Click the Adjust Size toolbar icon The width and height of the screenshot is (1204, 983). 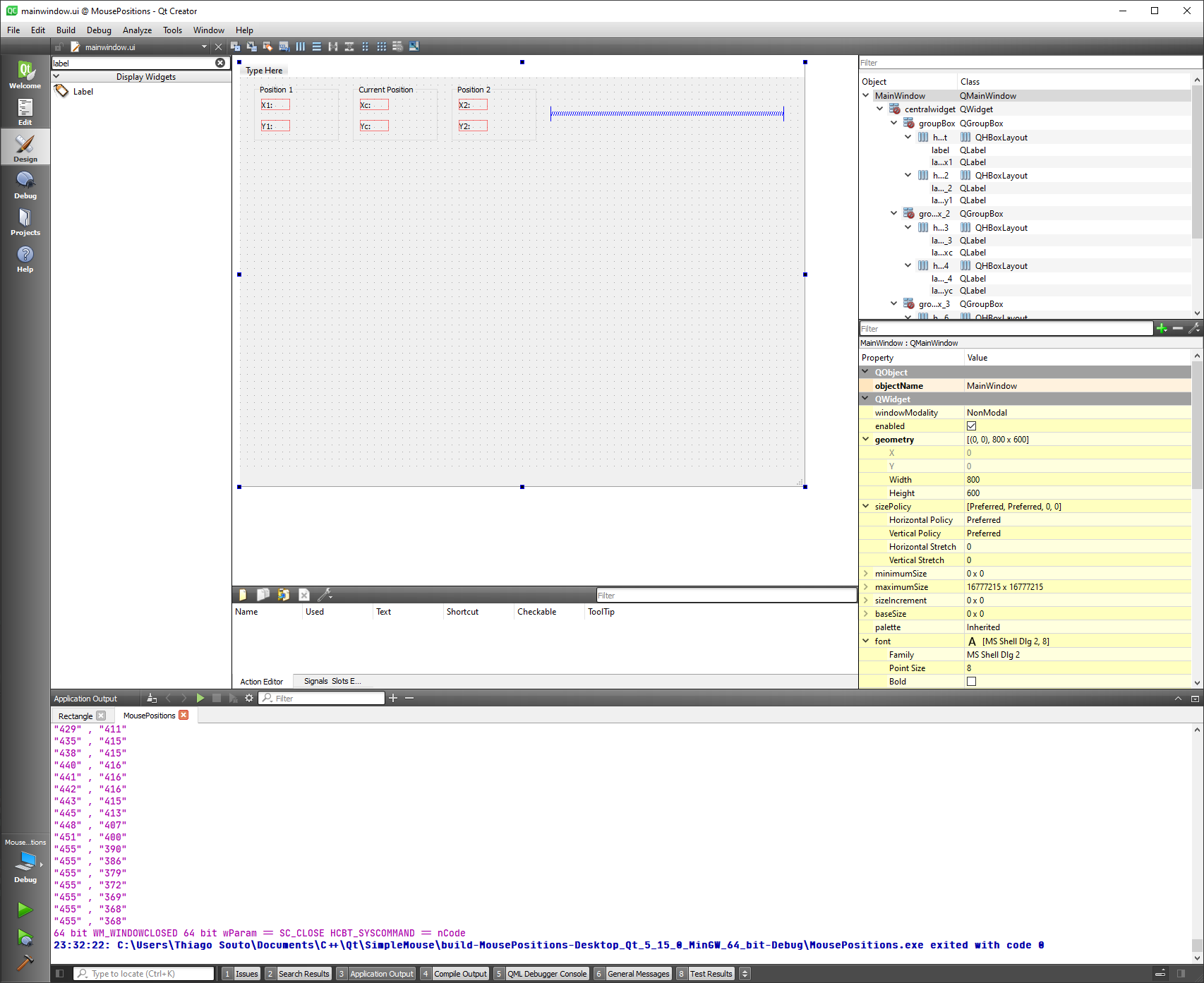[x=414, y=47]
